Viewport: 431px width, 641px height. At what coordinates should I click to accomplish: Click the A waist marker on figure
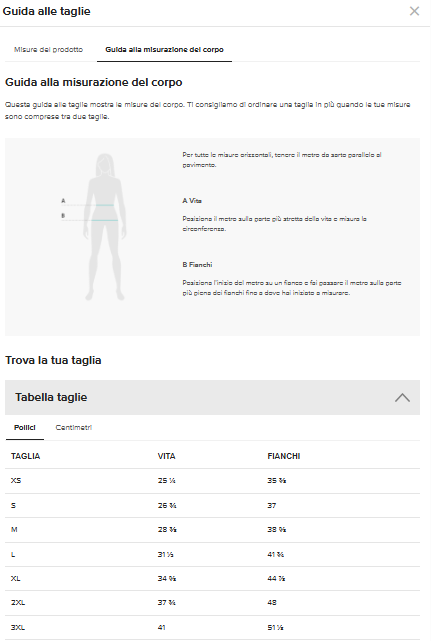(x=63, y=201)
